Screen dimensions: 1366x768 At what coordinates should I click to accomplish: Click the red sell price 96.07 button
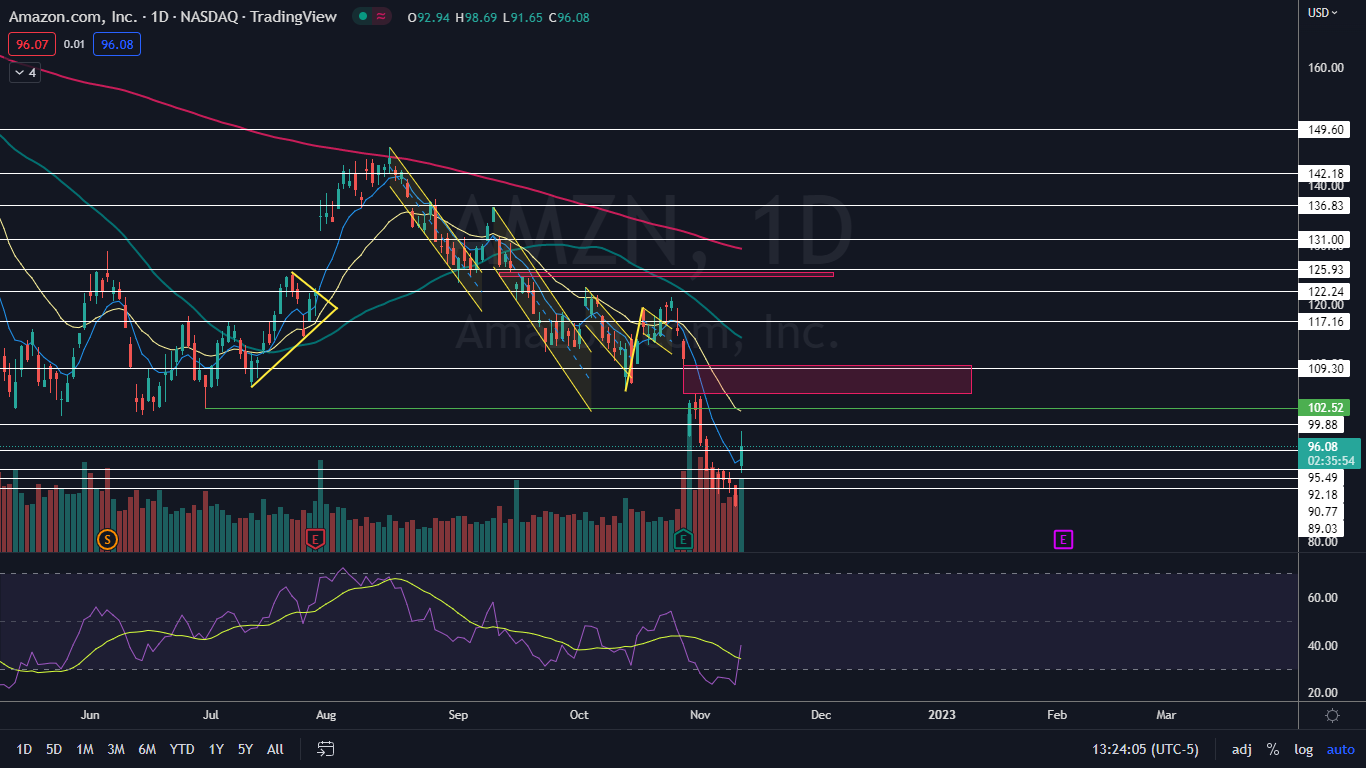tap(32, 44)
